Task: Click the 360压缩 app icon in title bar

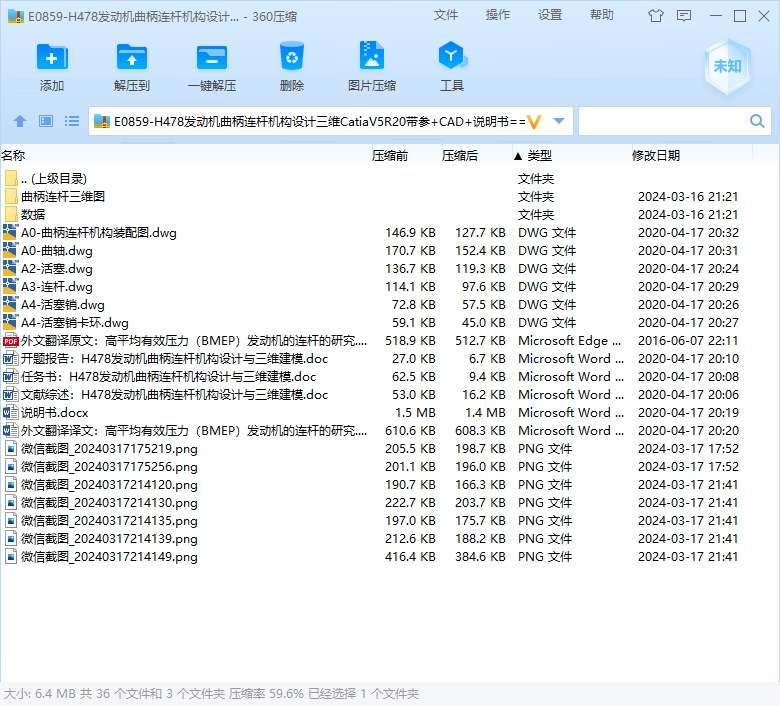Action: [15, 16]
